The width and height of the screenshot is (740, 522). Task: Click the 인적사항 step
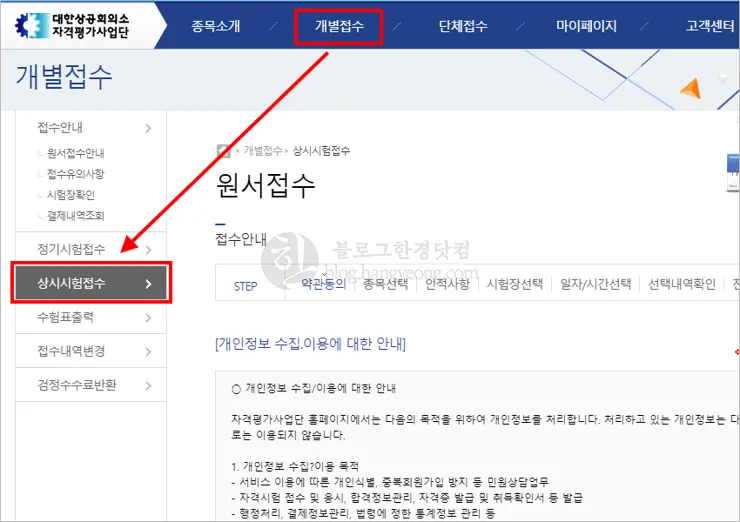point(447,284)
